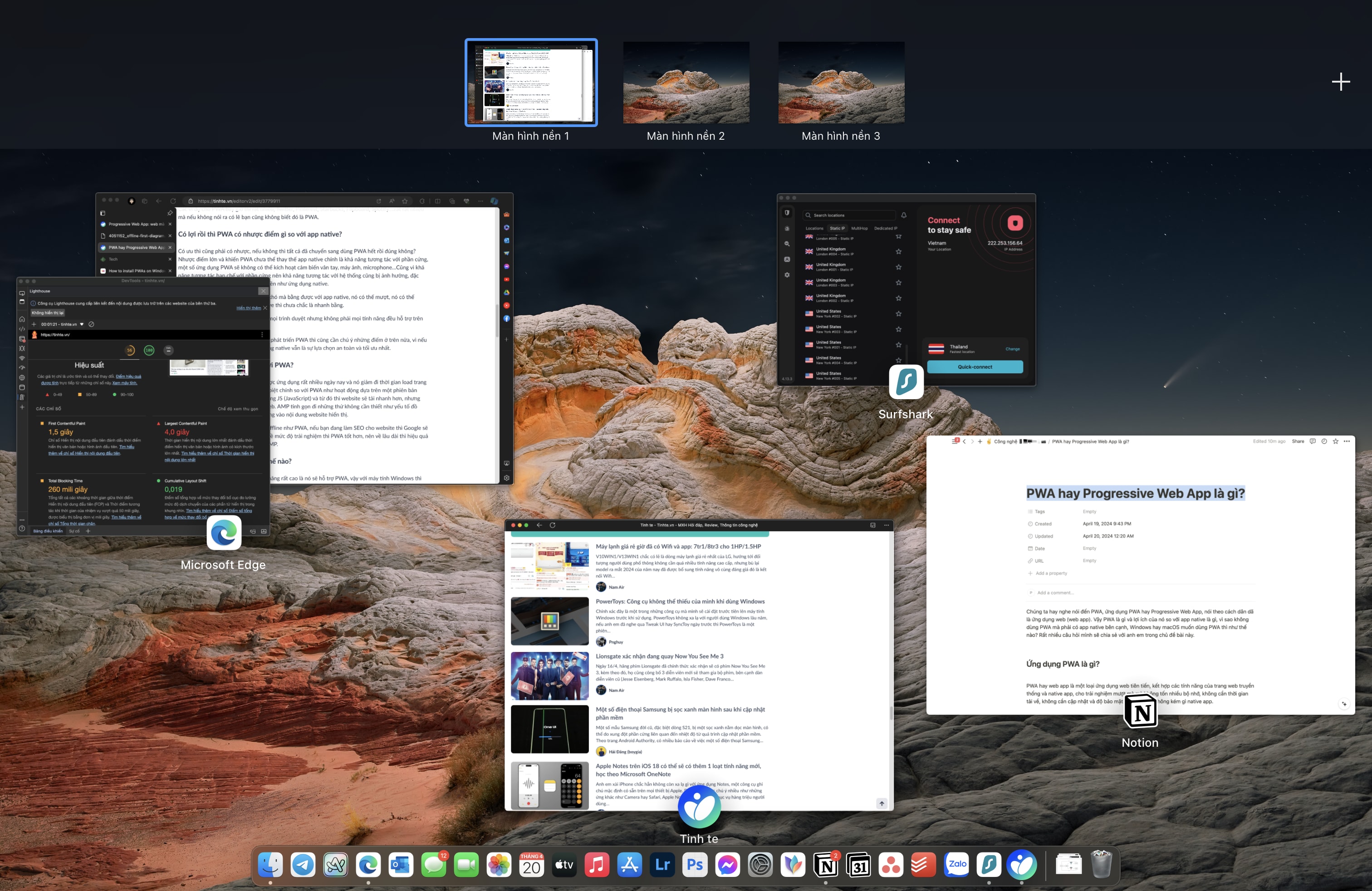Switch to the MultiHop tab in Surfshark

tap(859, 228)
